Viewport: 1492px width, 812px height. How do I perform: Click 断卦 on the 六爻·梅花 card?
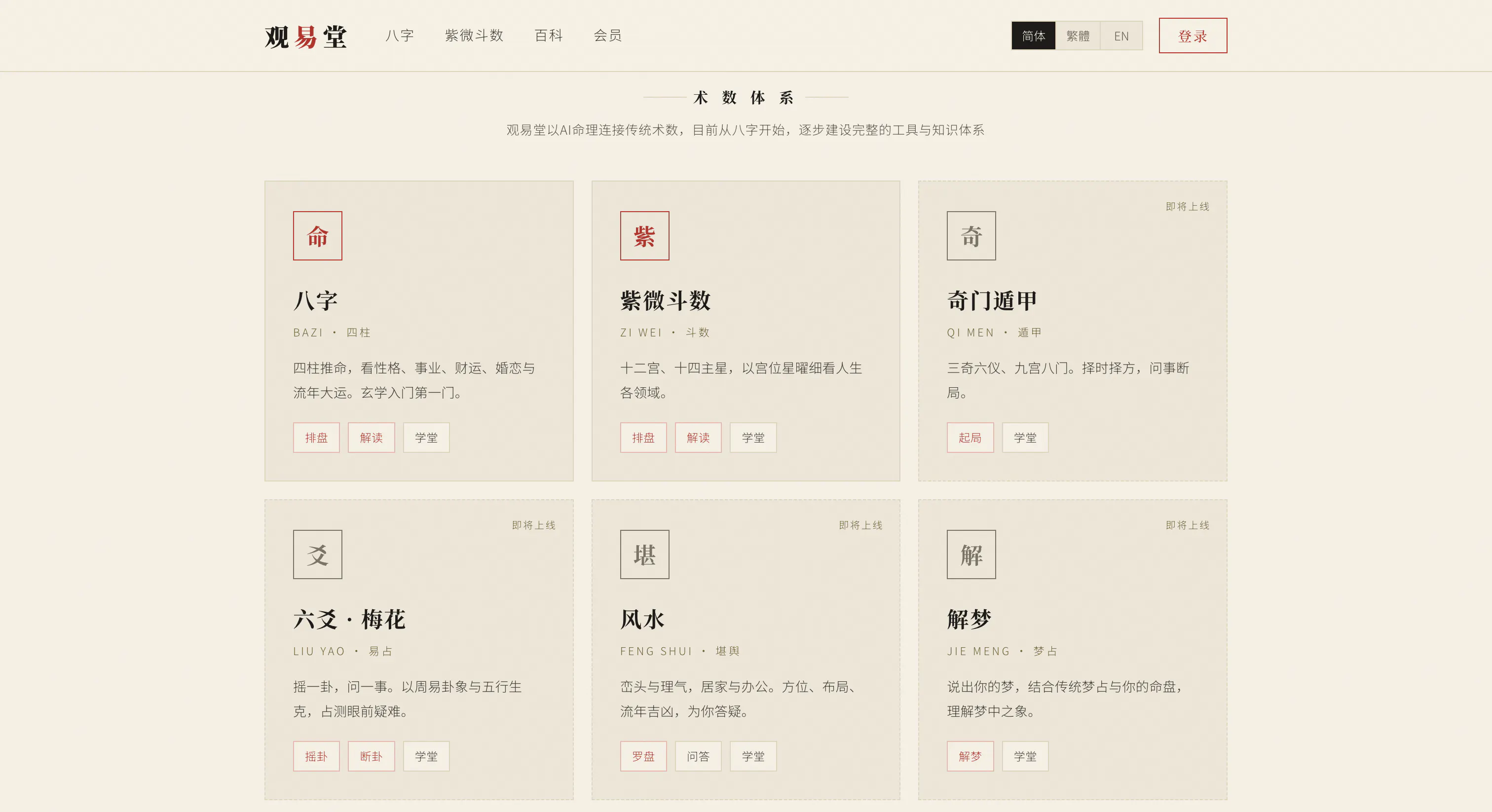coord(371,756)
